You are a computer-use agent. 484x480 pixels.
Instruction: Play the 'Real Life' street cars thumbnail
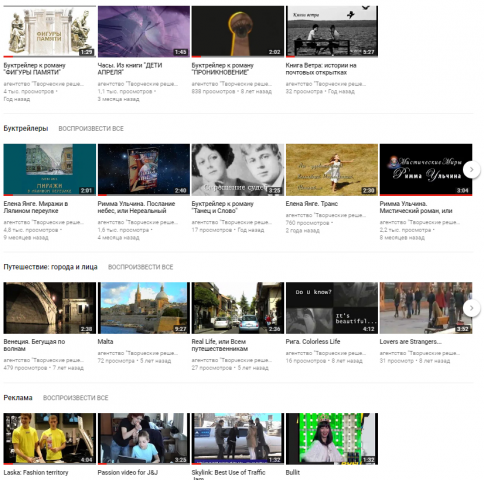click(x=238, y=308)
